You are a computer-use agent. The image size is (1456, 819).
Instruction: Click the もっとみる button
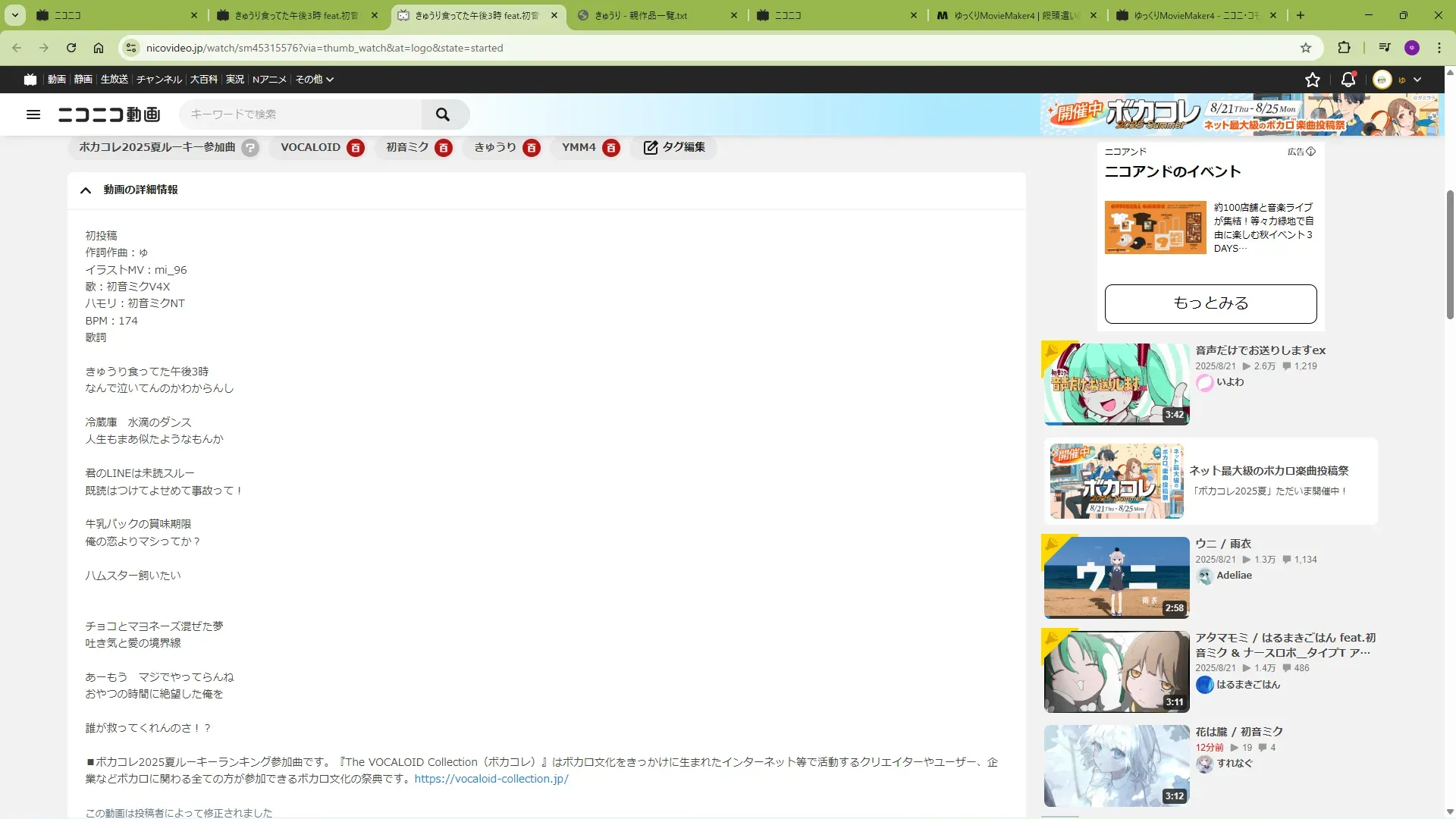[x=1210, y=304]
